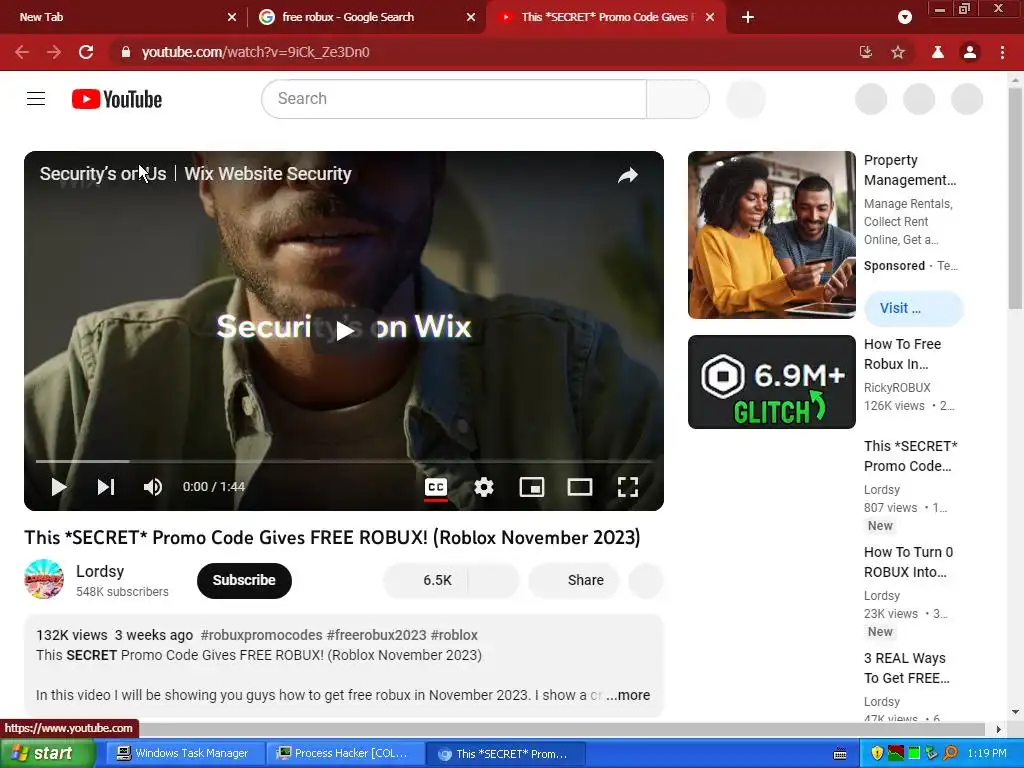The width and height of the screenshot is (1024, 768).
Task: Click the address bar URL
Action: coord(256,52)
